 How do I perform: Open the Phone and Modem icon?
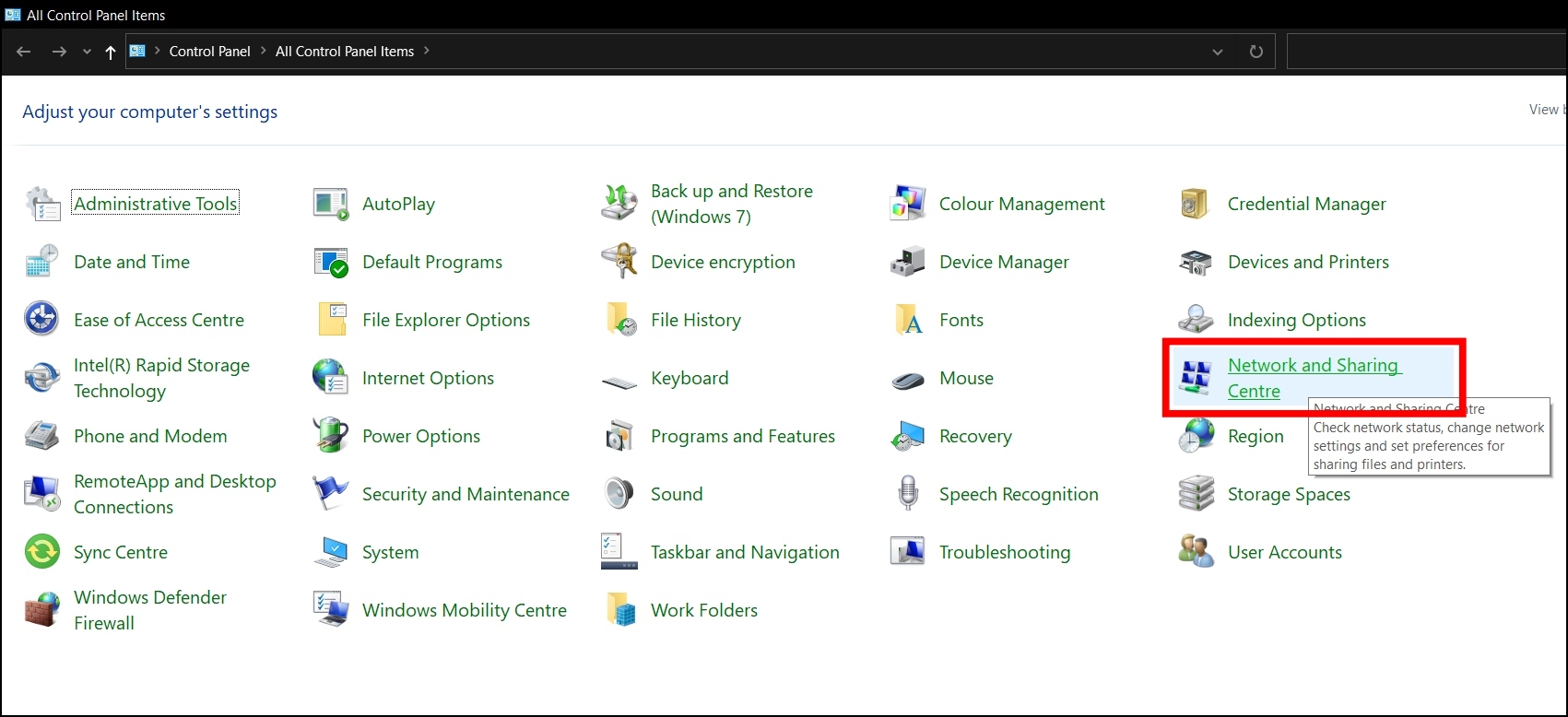(x=42, y=436)
